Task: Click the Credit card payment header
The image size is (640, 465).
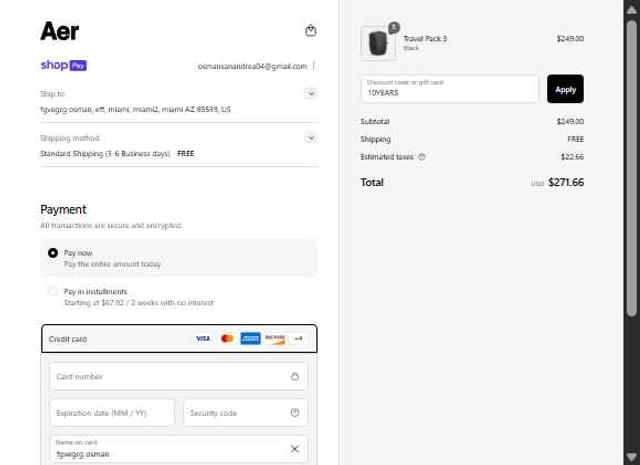Action: [x=179, y=339]
